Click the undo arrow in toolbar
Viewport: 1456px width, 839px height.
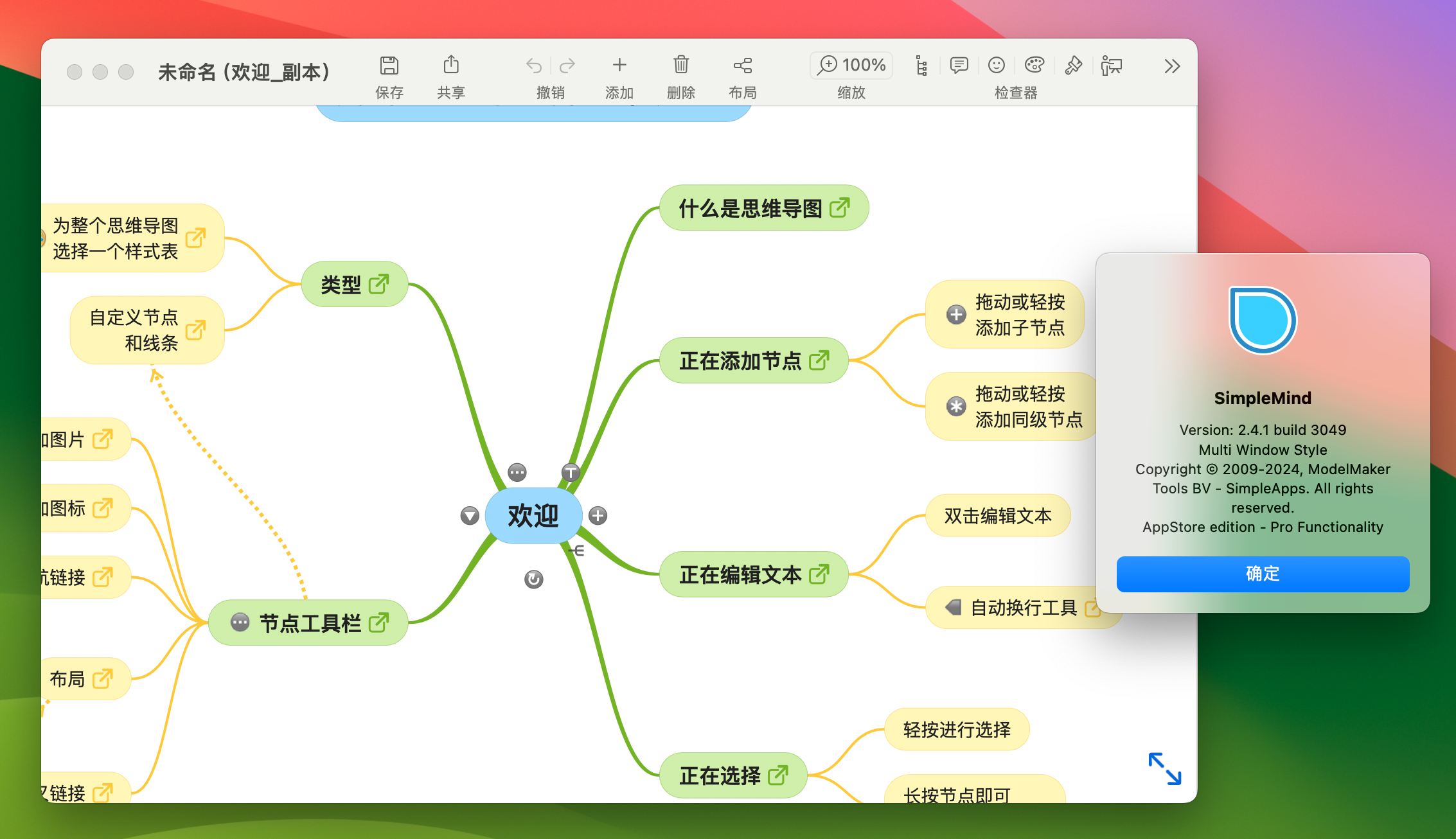tap(534, 66)
